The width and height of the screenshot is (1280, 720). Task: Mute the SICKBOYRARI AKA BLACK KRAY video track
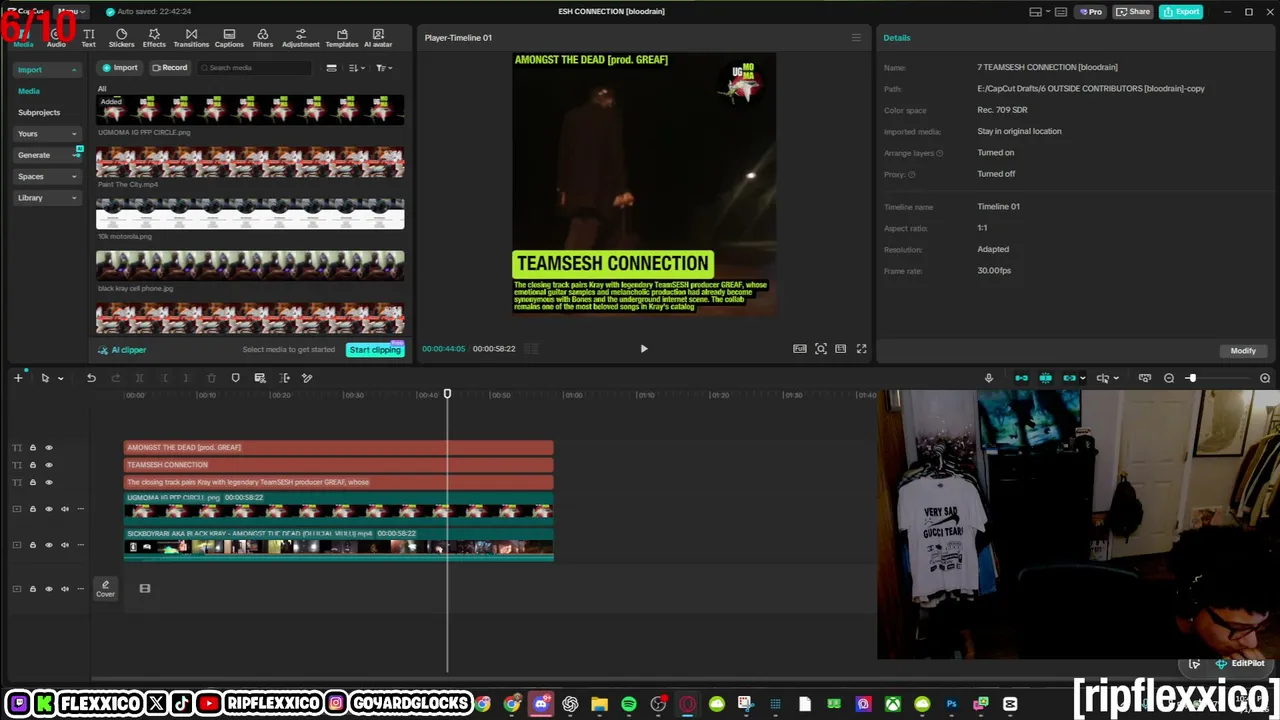point(65,545)
